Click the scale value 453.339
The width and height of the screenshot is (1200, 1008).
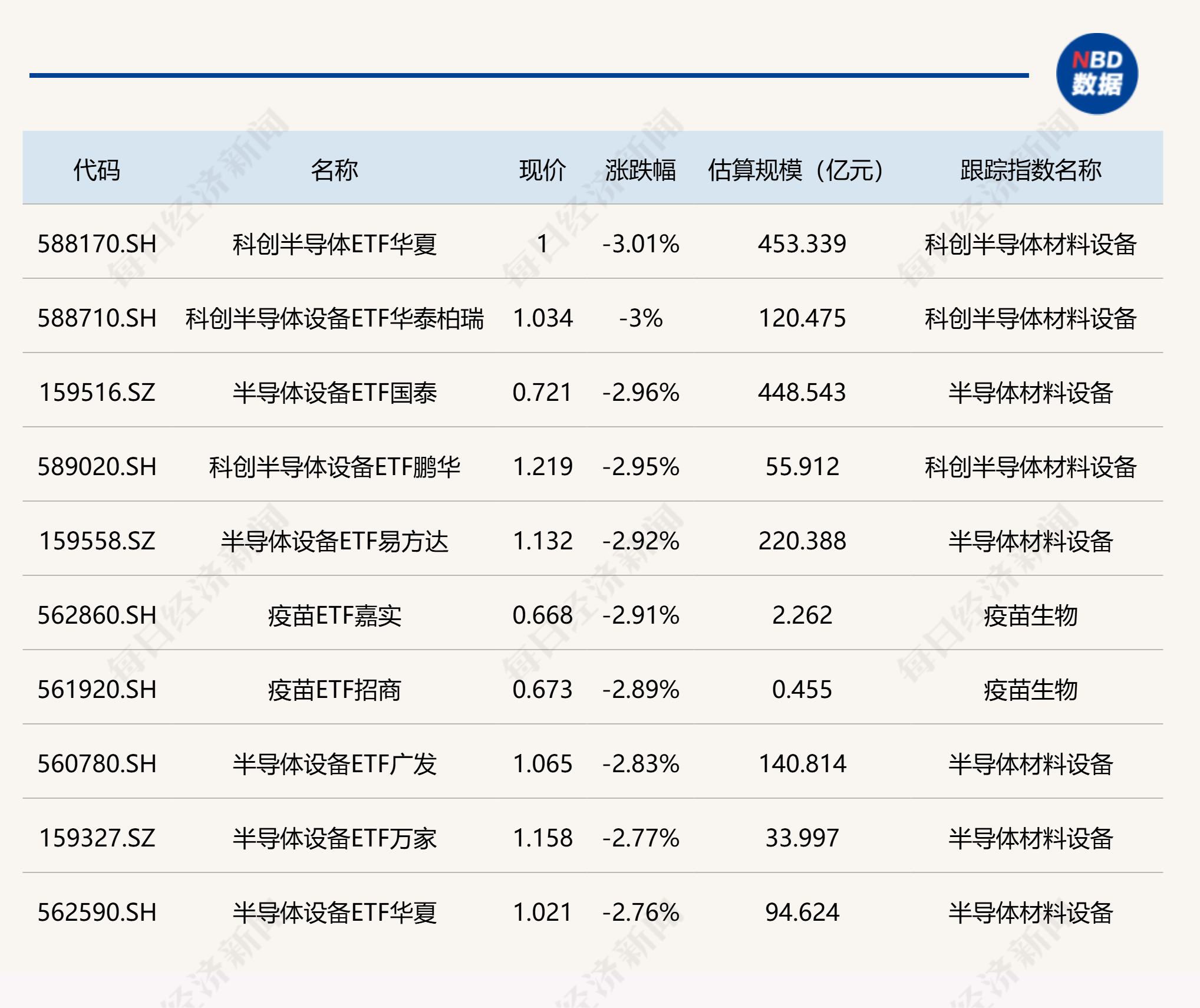pos(802,244)
